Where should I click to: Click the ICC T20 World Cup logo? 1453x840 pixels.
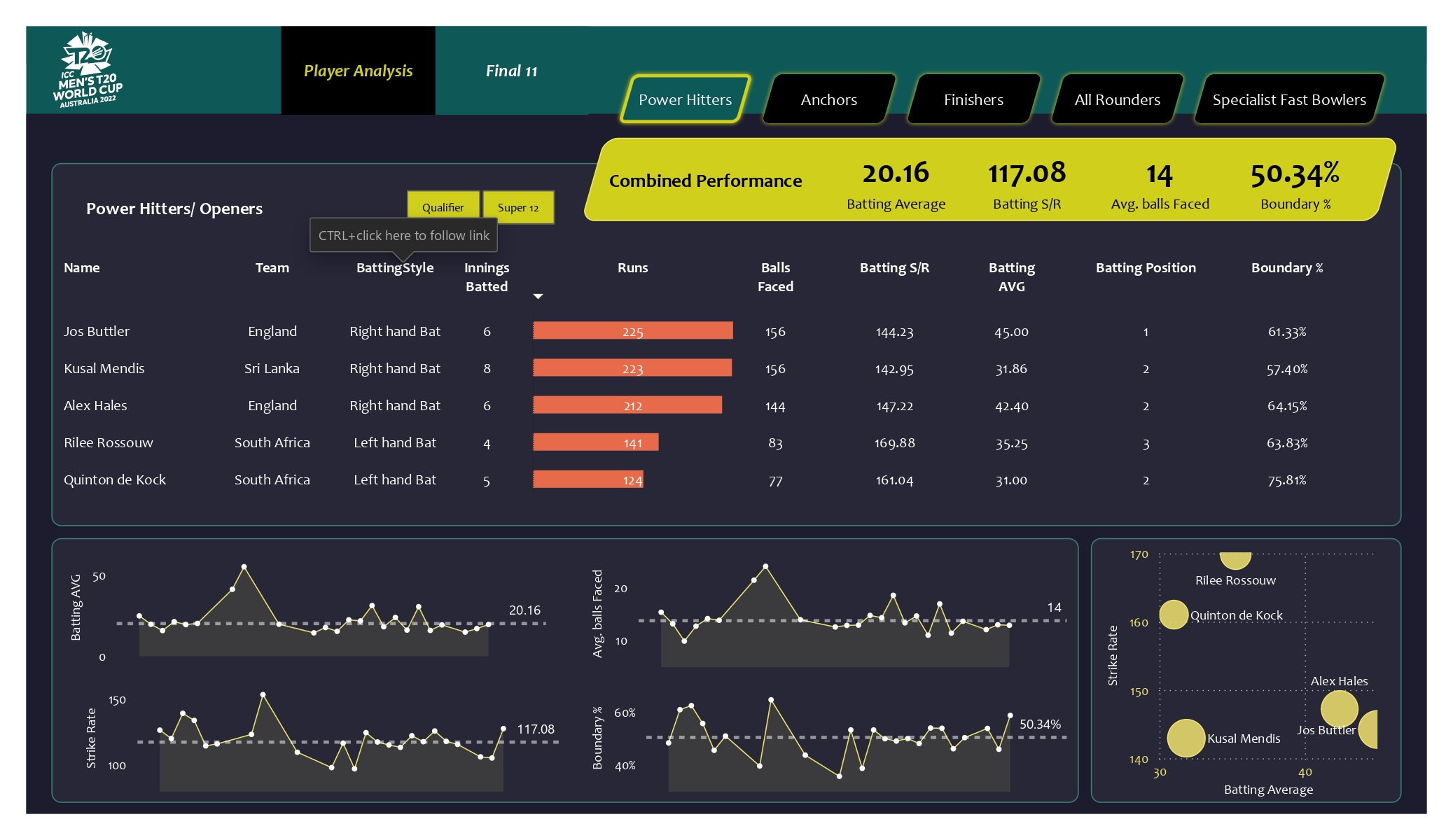coord(88,70)
